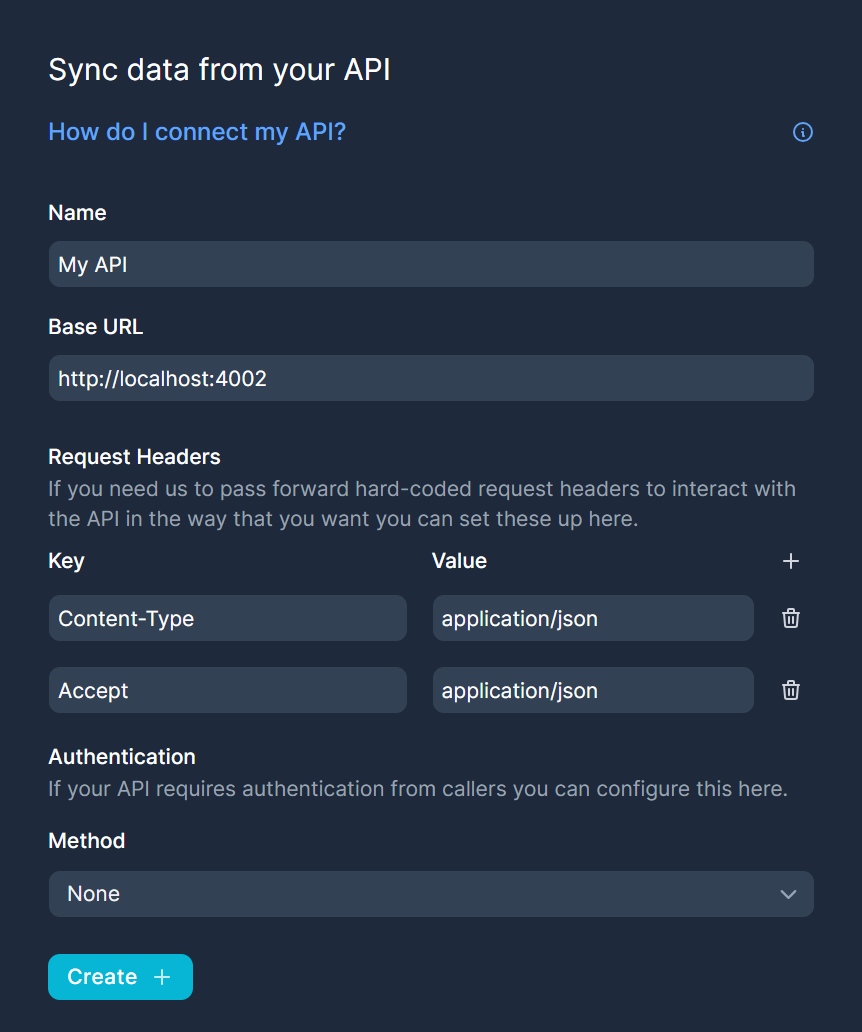Click the 'Value' column header label
This screenshot has height=1032, width=862.
459,561
